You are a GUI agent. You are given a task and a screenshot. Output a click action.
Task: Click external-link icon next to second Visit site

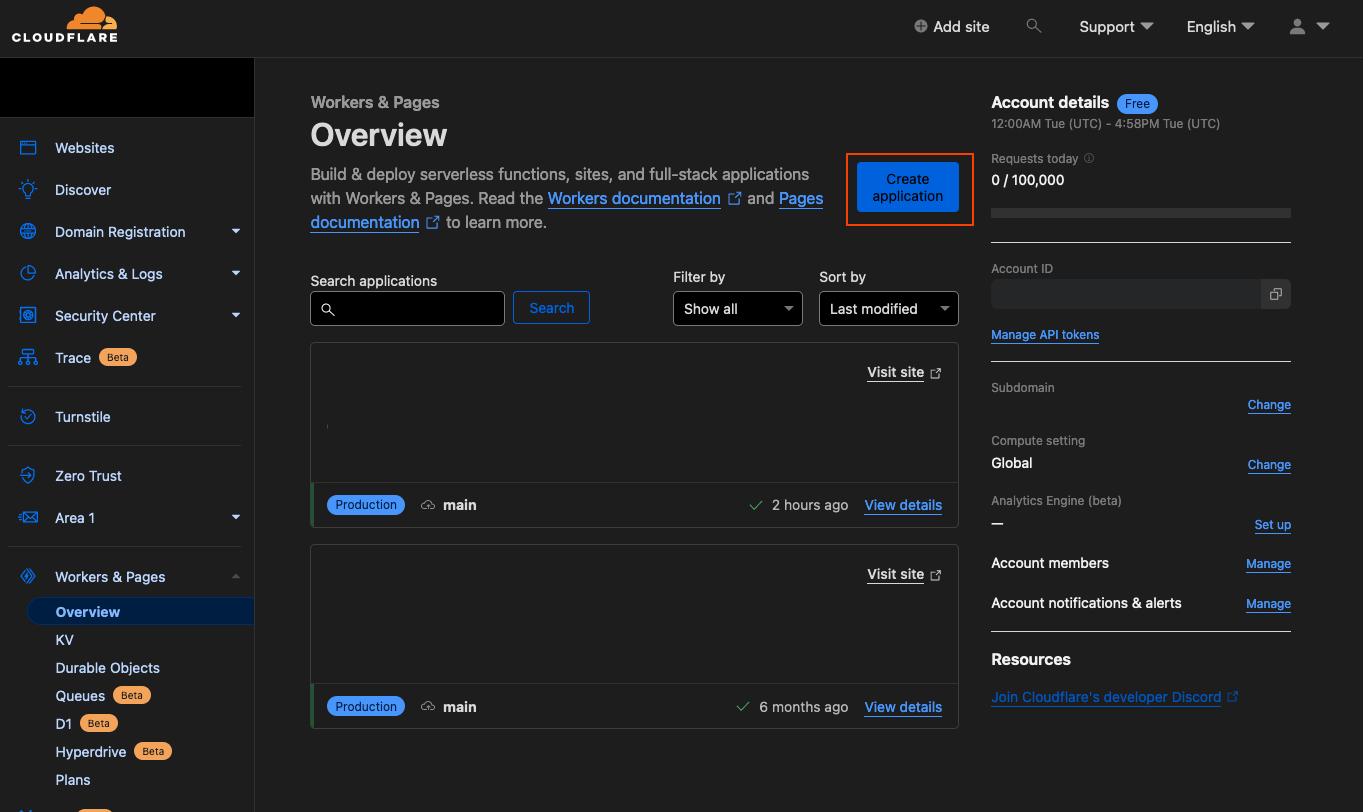(936, 575)
